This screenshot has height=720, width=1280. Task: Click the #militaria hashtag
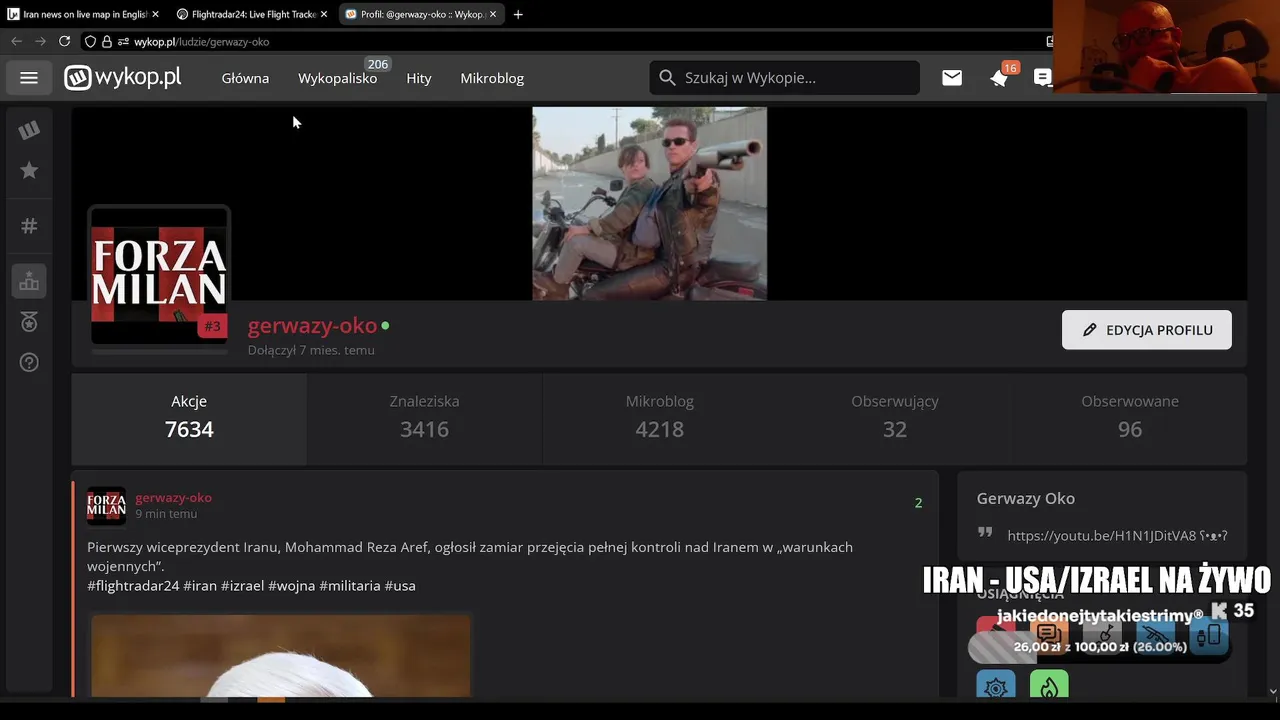point(350,585)
